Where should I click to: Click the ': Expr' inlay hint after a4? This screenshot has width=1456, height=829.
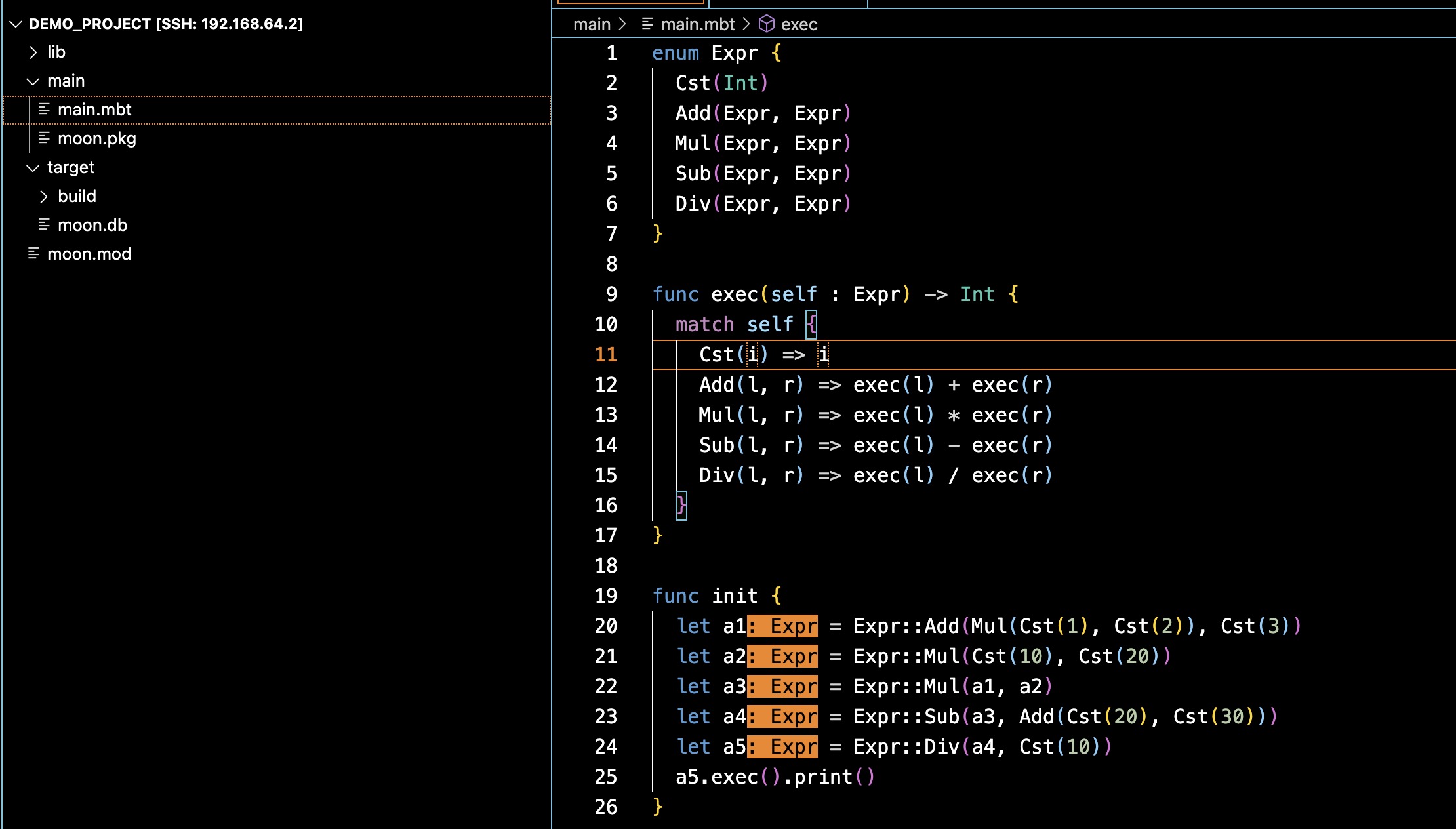click(782, 717)
